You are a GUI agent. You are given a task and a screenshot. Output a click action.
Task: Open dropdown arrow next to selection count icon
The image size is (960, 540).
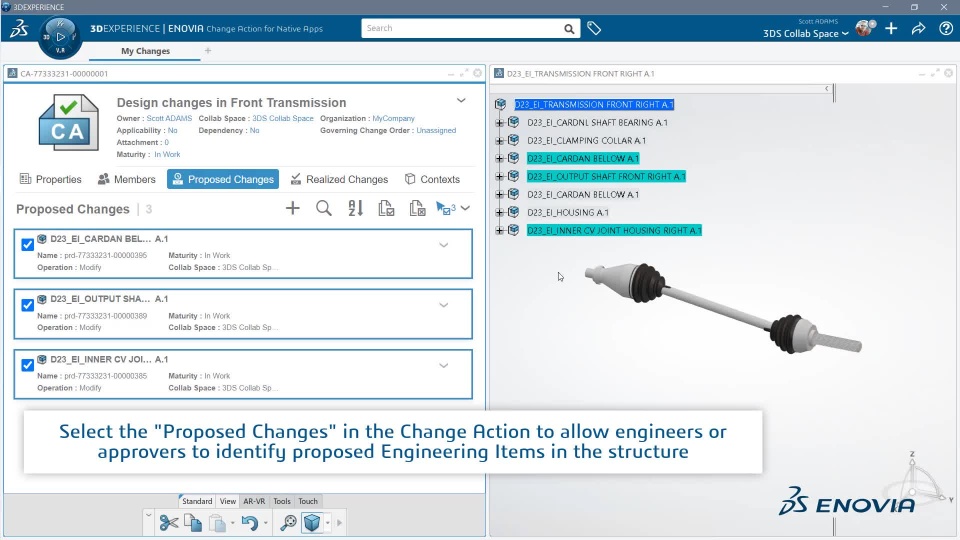465,208
